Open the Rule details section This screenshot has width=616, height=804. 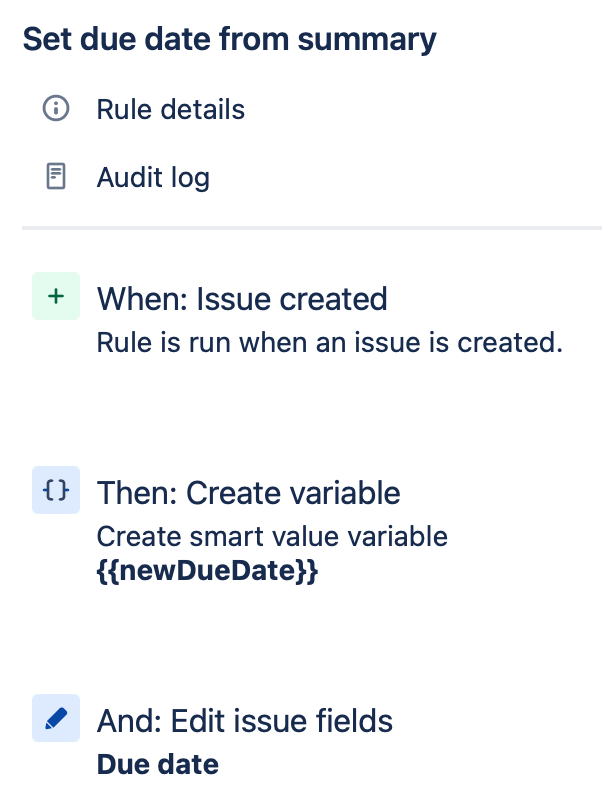170,110
